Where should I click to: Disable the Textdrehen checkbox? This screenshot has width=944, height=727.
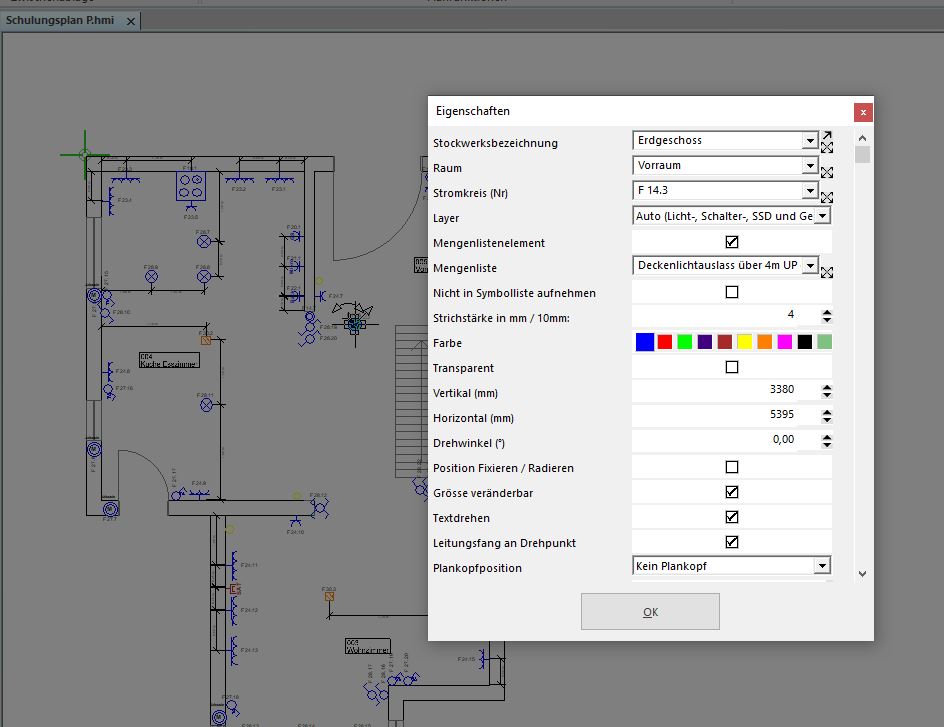click(732, 517)
